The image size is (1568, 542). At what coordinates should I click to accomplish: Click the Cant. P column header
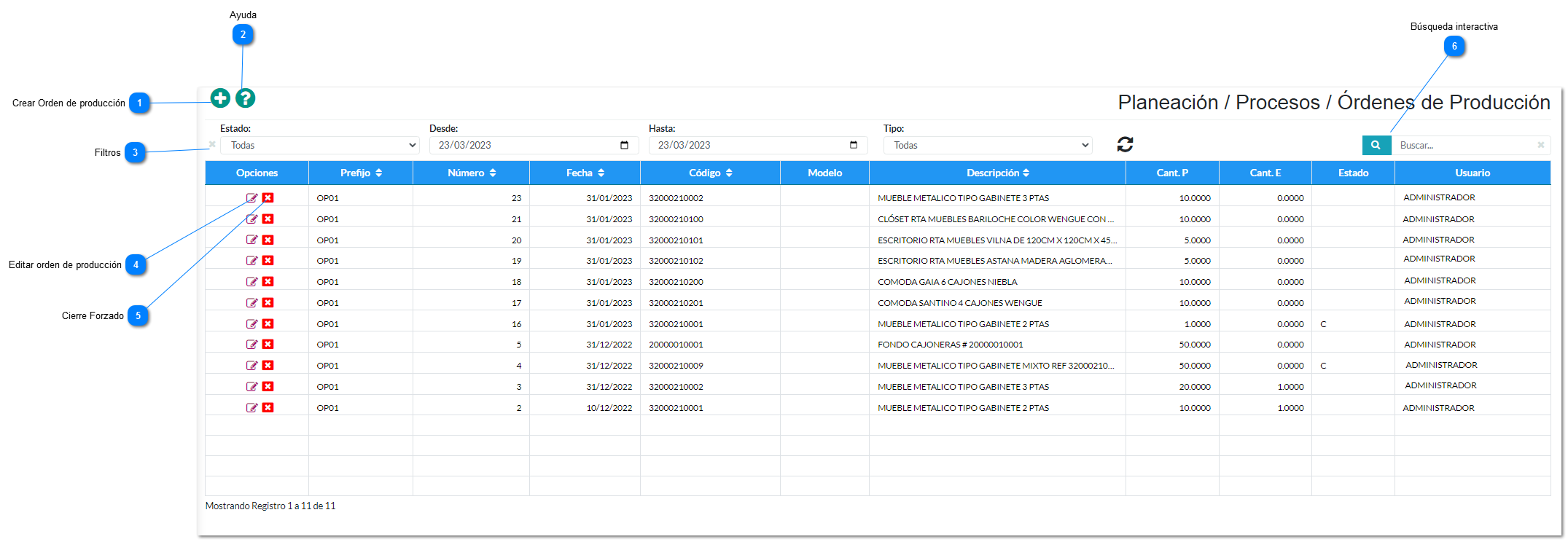[x=1173, y=173]
